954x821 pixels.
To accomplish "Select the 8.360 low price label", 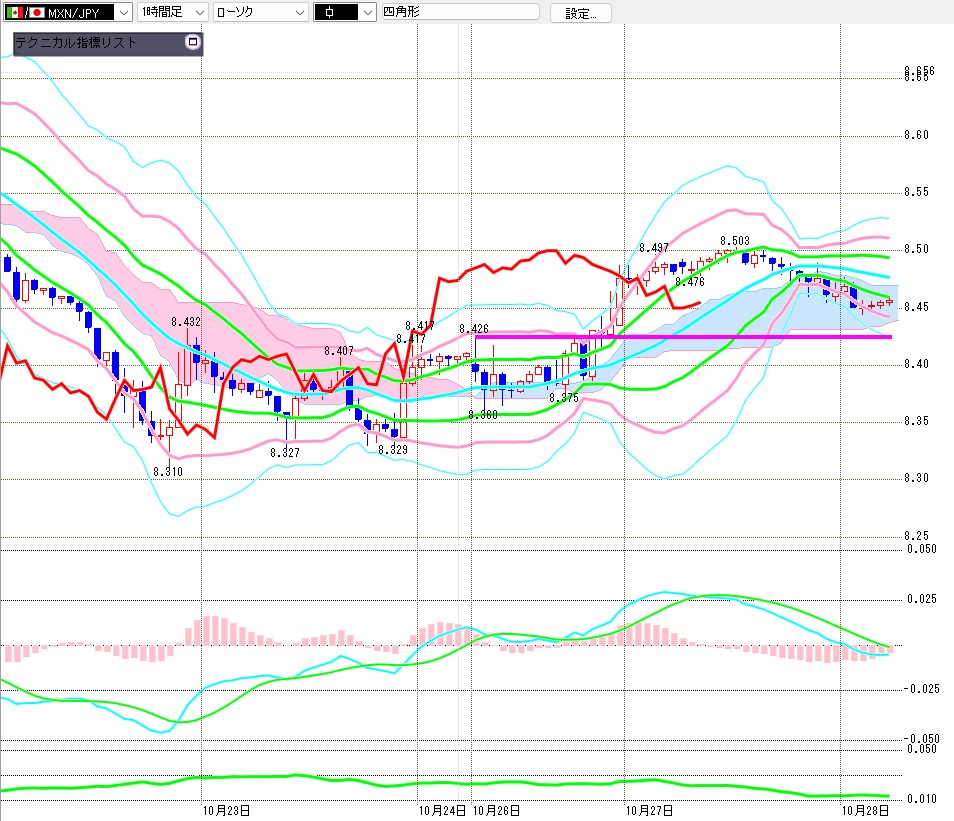I will click(483, 415).
